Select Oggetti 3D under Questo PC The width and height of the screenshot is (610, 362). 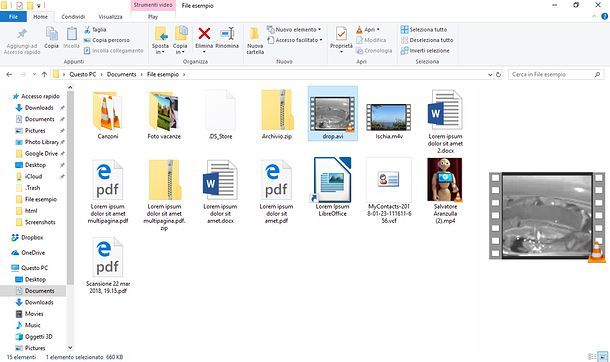coord(34,337)
